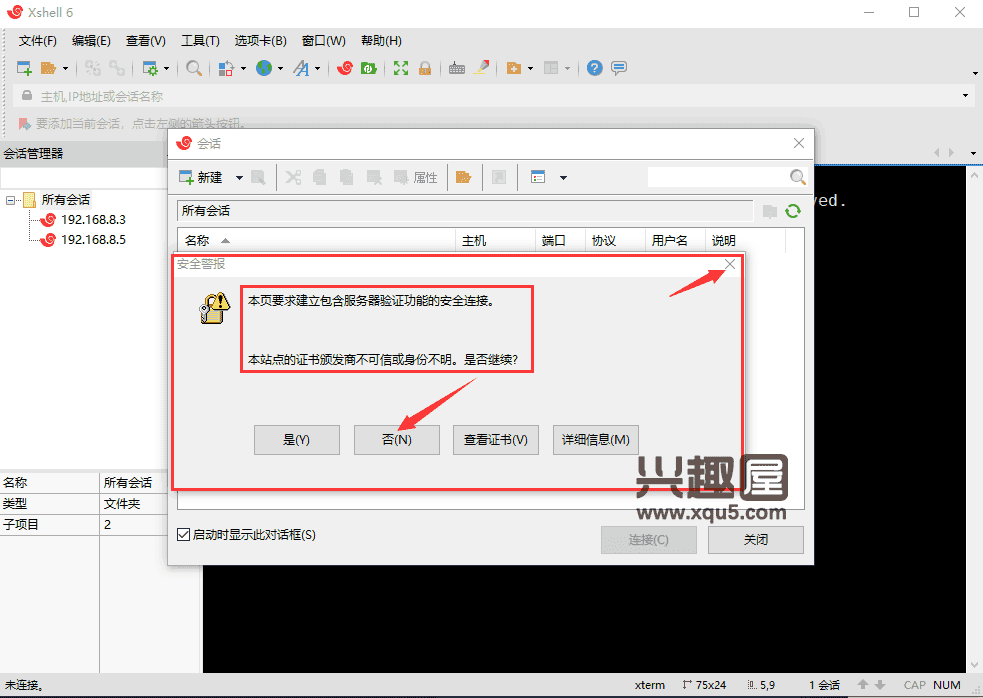Open the 编辑(E) menu
This screenshot has width=983, height=698.
(92, 41)
